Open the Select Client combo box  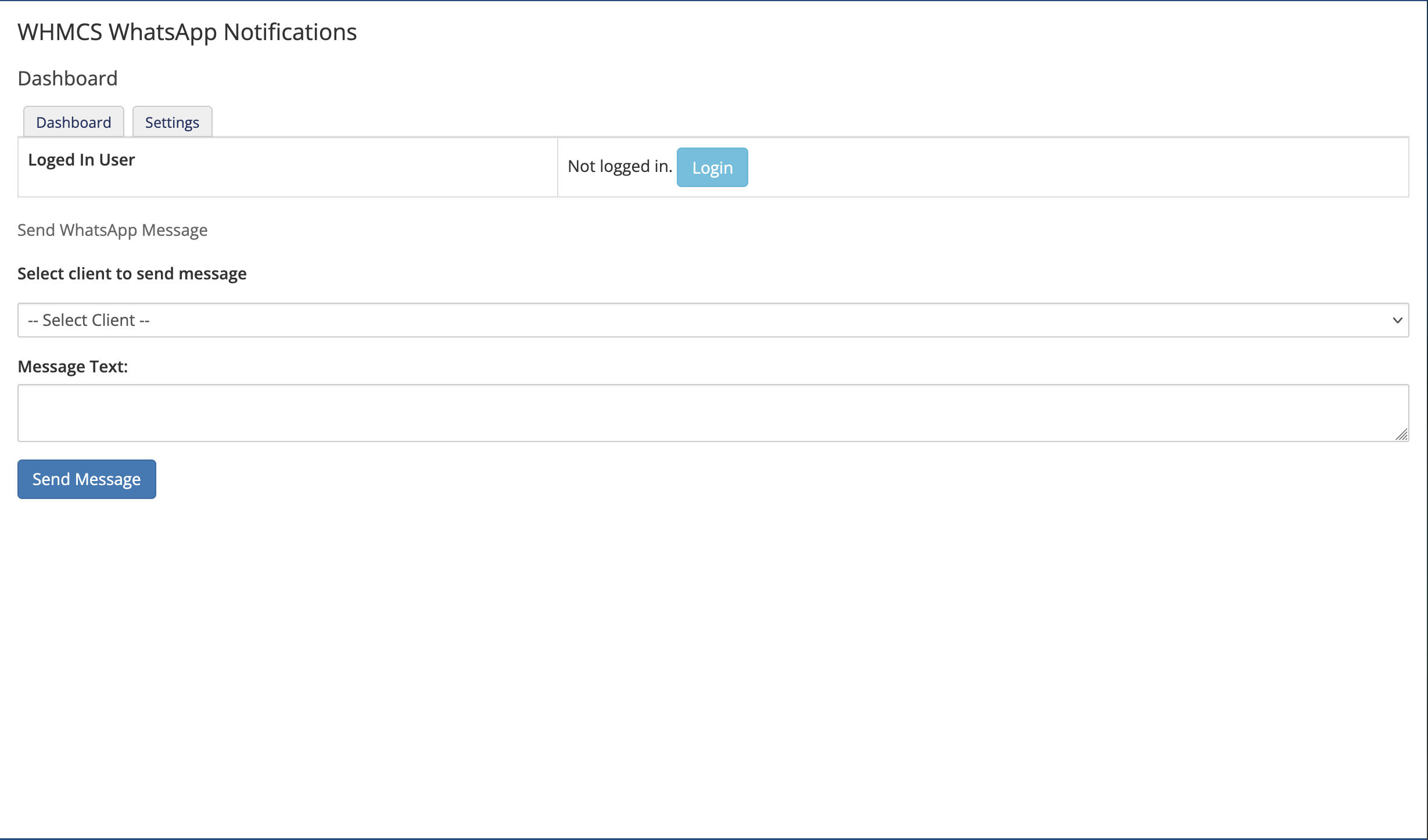[x=712, y=320]
